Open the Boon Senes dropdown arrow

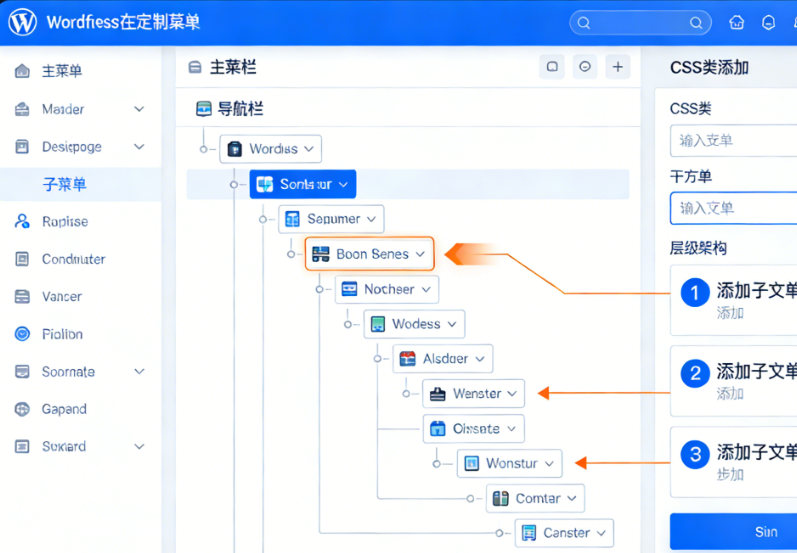point(420,254)
